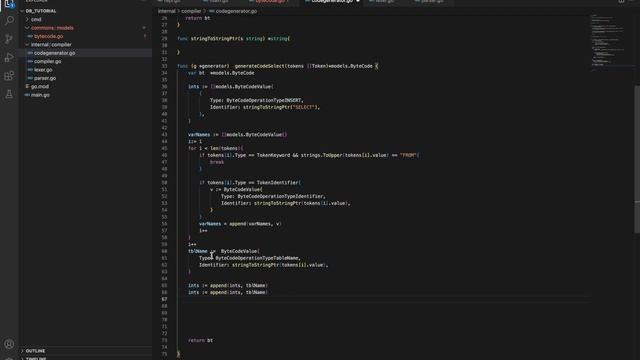The width and height of the screenshot is (640, 360).
Task: Click the 'compiler' breadcrumb segment
Action: pos(191,11)
